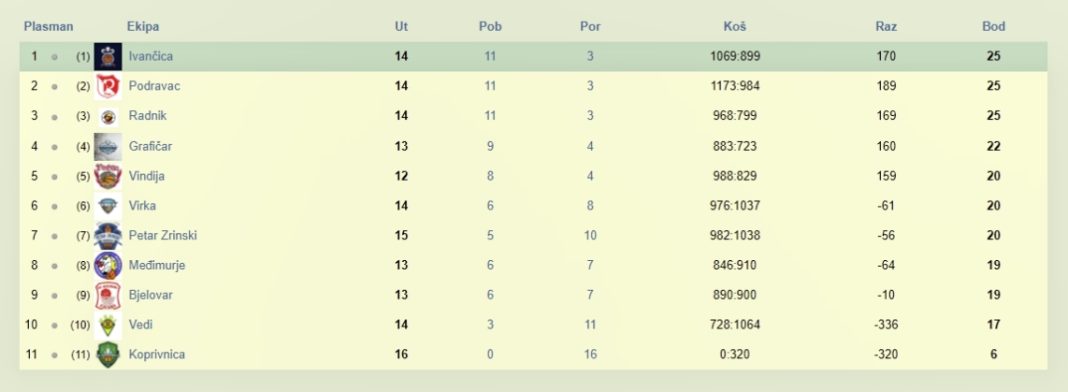Select the Virka team logo
1068x392 pixels.
click(x=108, y=206)
